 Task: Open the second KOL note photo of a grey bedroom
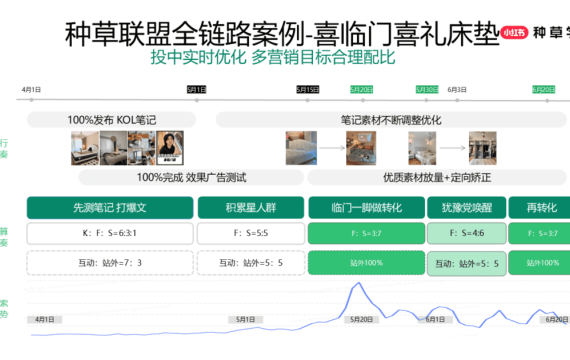coord(113,148)
